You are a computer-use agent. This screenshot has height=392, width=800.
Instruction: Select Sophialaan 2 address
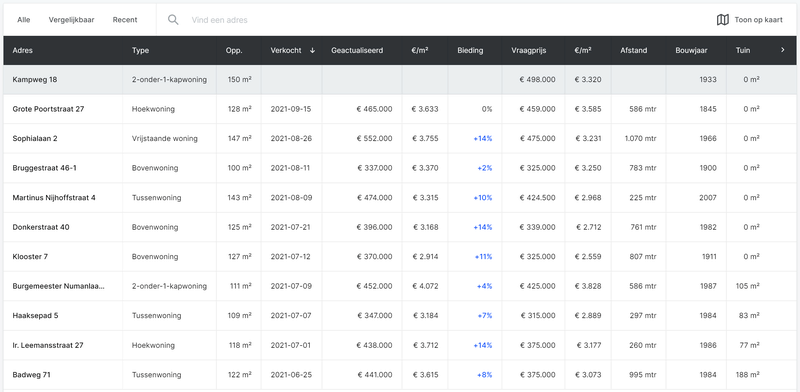tap(35, 138)
